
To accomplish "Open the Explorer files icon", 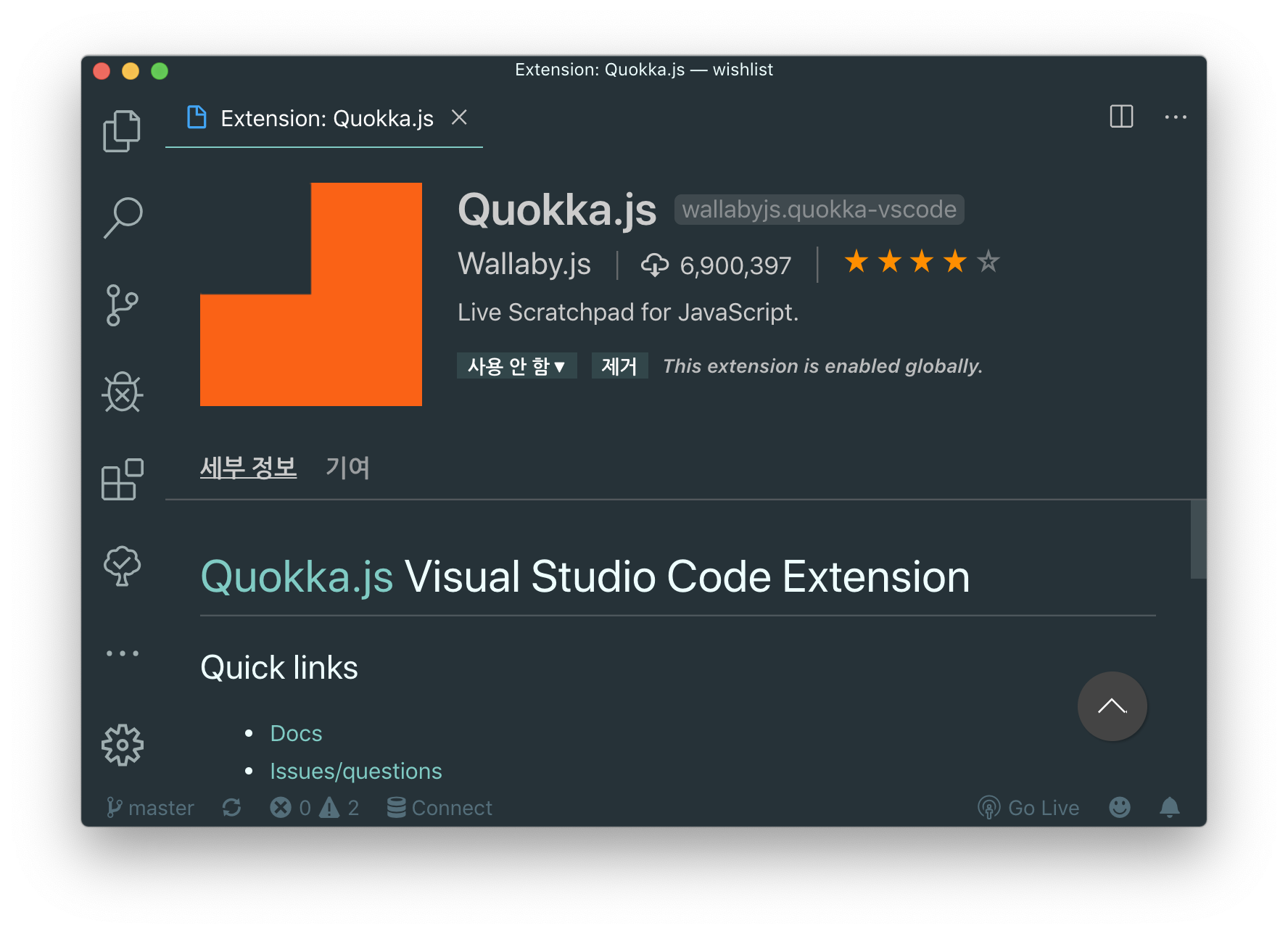I will (122, 131).
